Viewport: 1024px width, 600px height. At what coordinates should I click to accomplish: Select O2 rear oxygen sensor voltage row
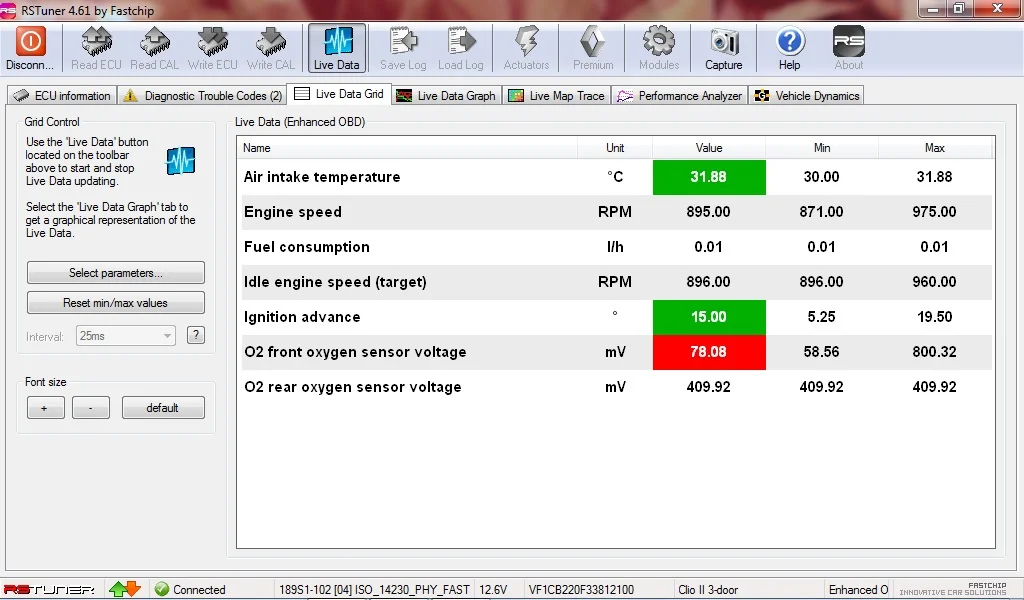point(616,387)
